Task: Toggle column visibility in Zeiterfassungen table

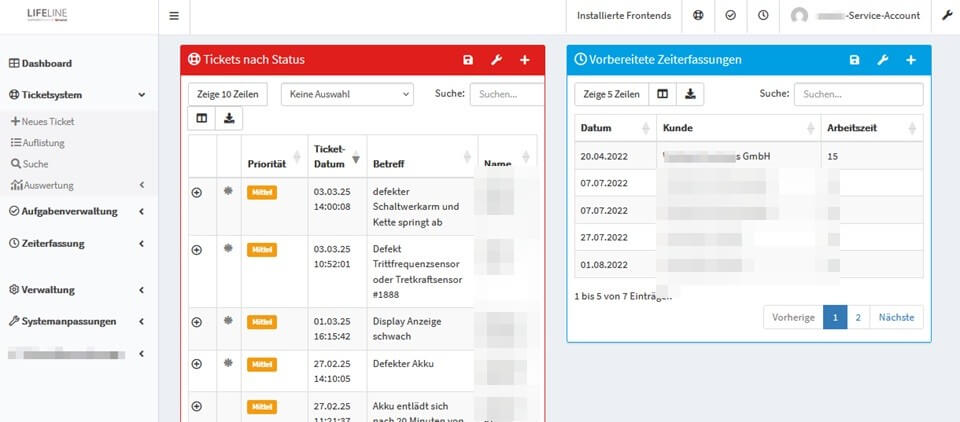Action: click(662, 94)
